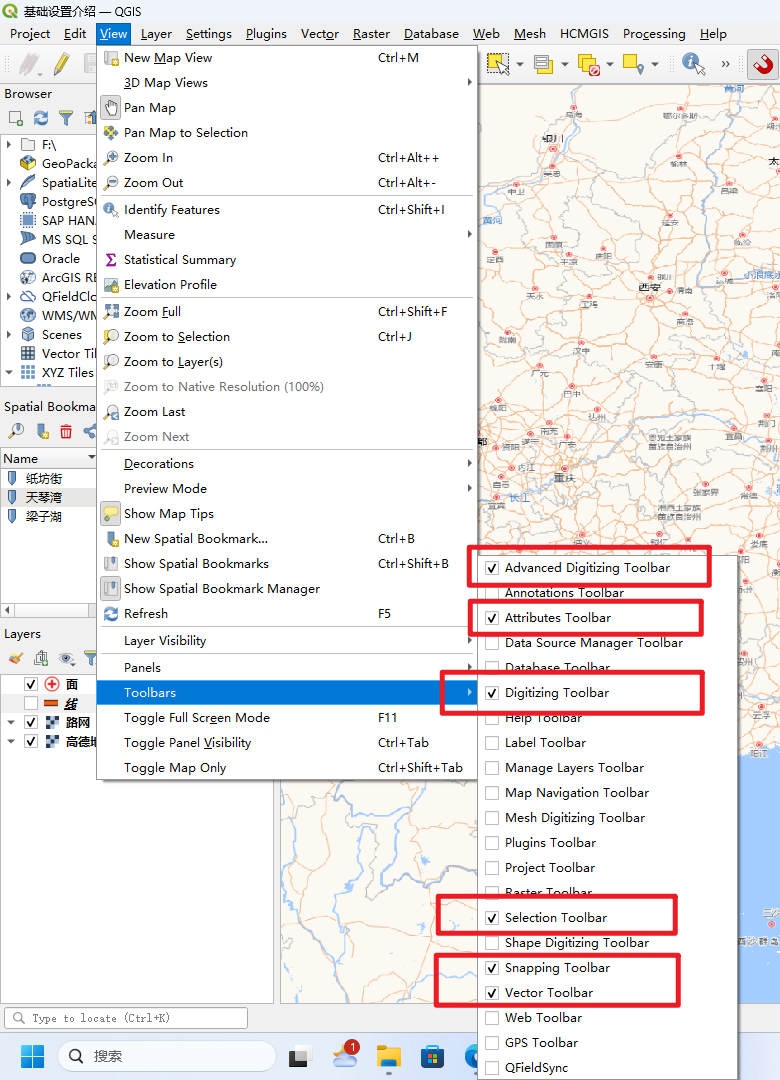Click Browser panel refresh icon
Viewport: 780px width, 1080px height.
coord(41,118)
